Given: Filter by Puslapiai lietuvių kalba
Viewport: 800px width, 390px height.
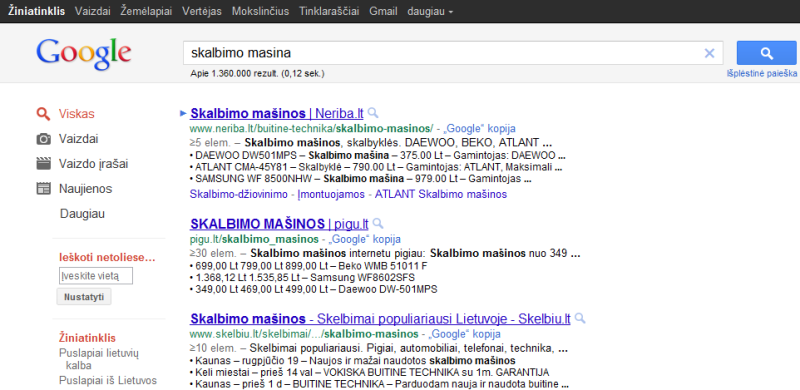Looking at the screenshot, I should pyautogui.click(x=98, y=359).
